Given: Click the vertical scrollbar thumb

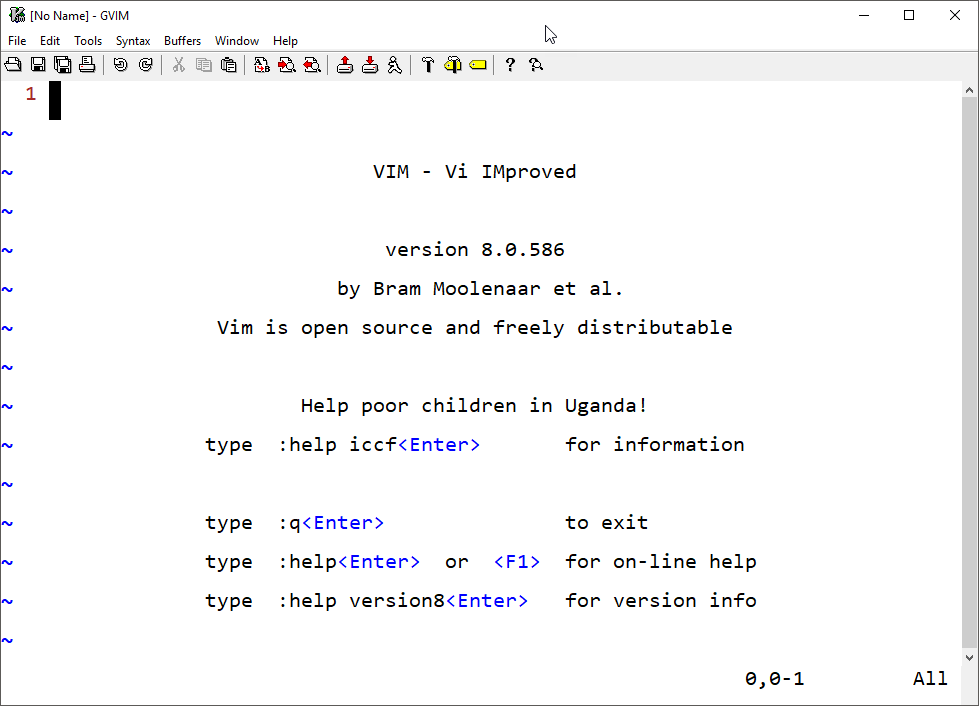Looking at the screenshot, I should (969, 373).
